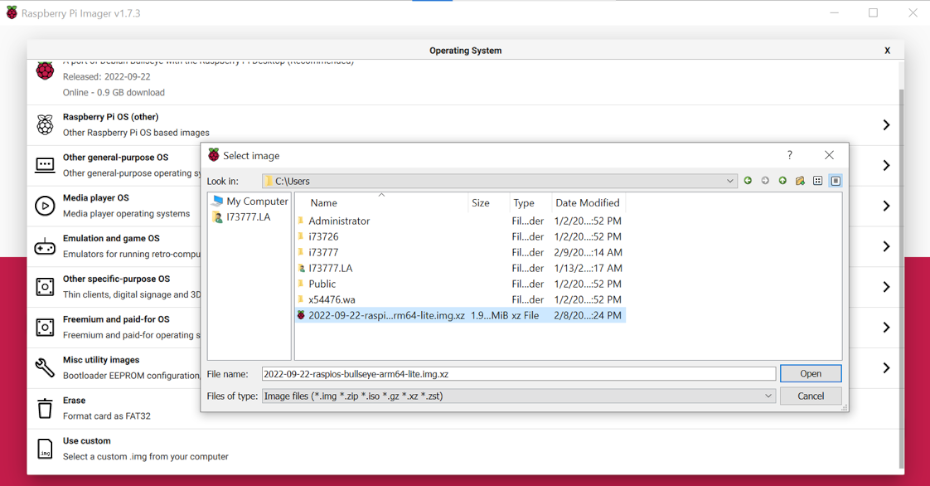Screen dimensions: 930x486
Task: Expand Media player OS chevron
Action: [886, 206]
